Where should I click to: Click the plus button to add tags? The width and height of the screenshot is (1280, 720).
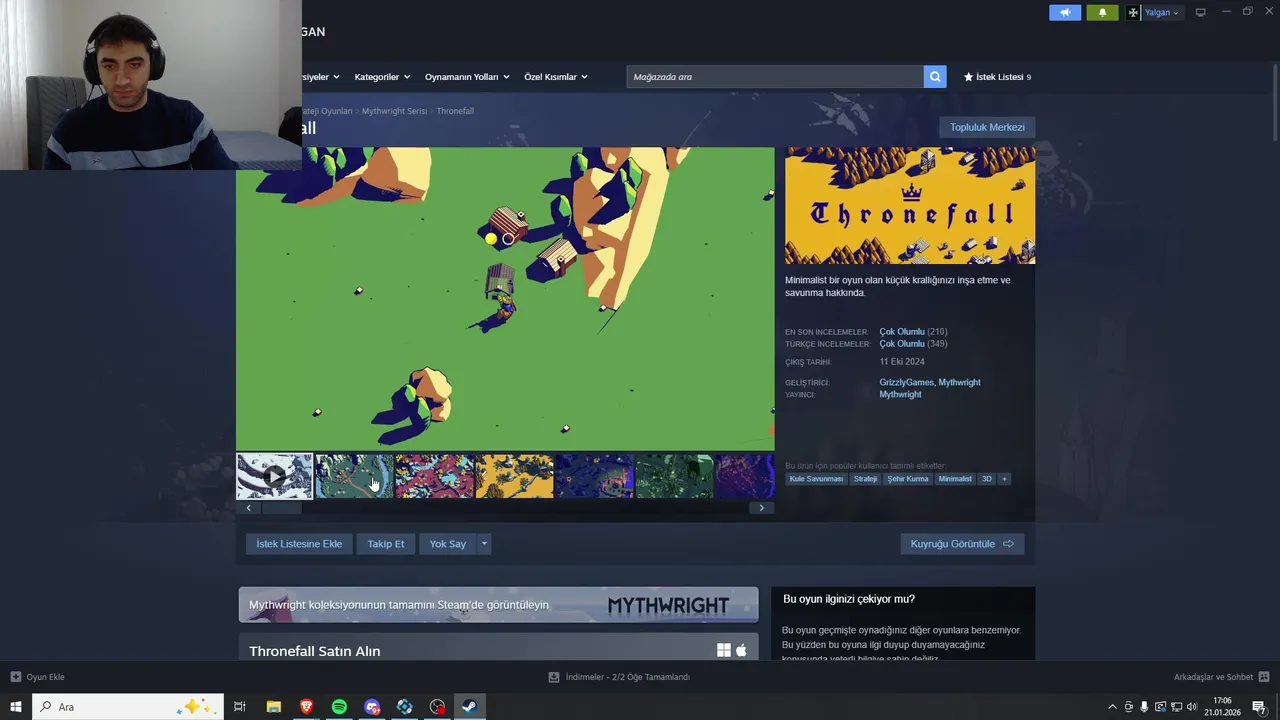(1005, 479)
